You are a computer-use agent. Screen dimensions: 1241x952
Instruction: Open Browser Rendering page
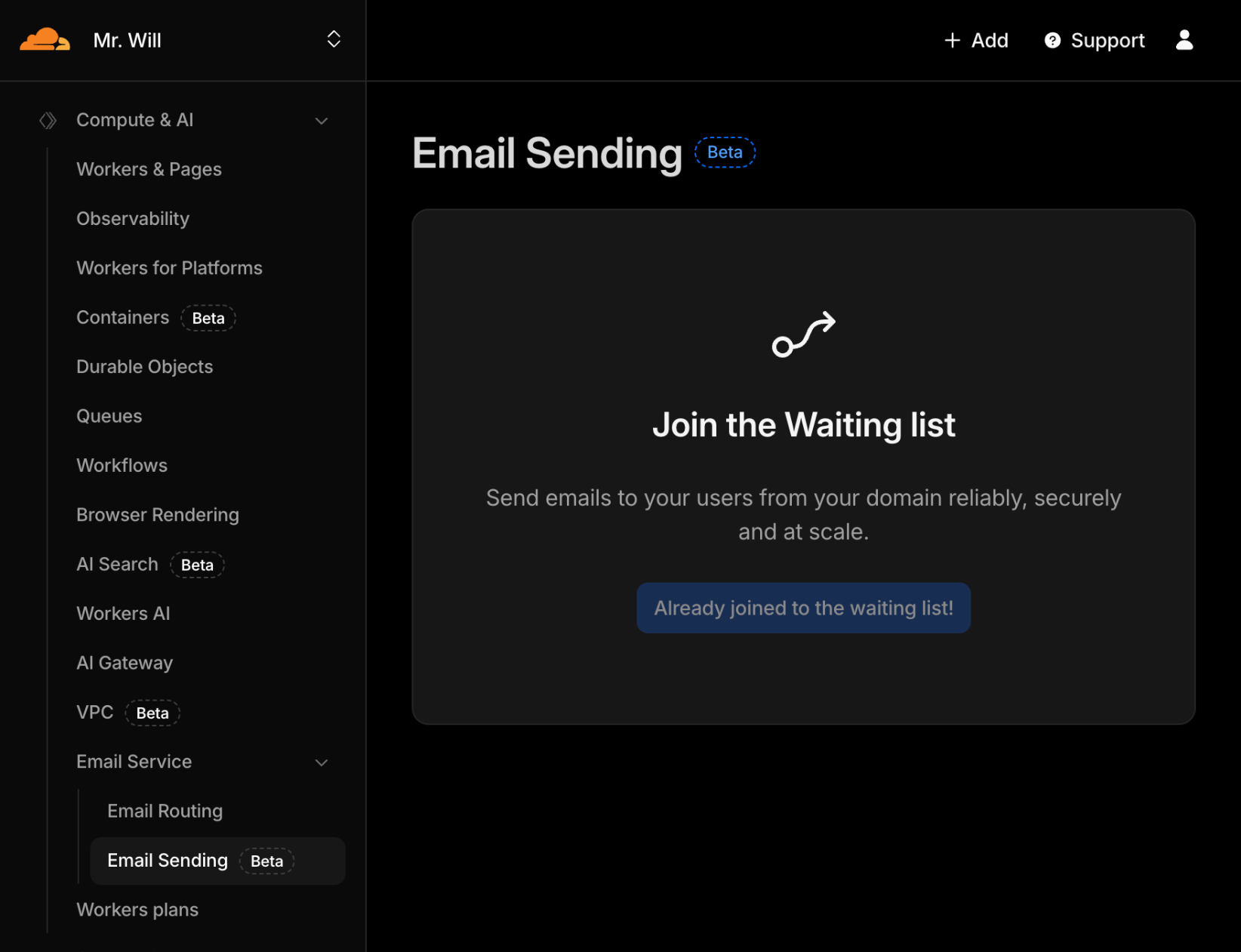click(x=158, y=515)
